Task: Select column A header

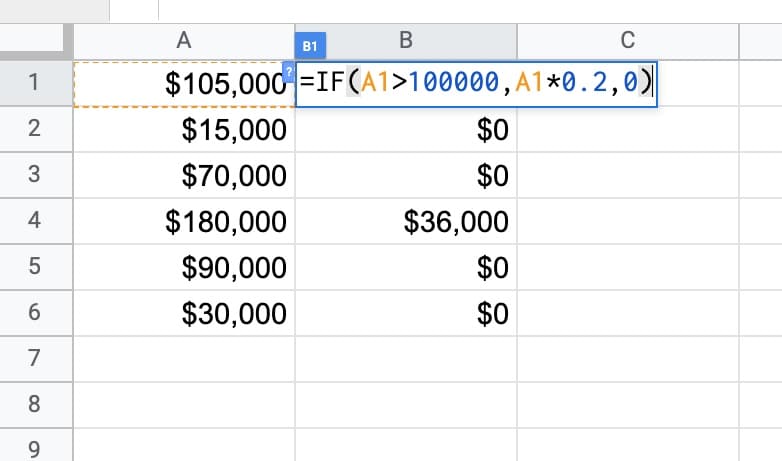Action: coord(184,39)
